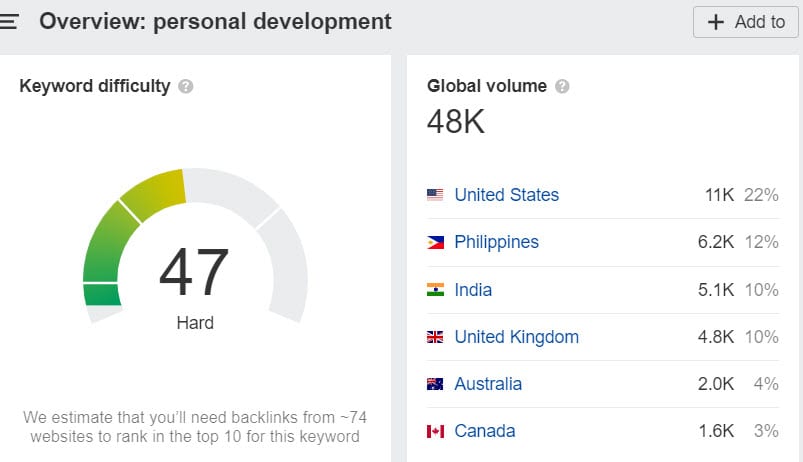The image size is (803, 462).
Task: Open the hamburger menu icon
Action: (x=9, y=21)
